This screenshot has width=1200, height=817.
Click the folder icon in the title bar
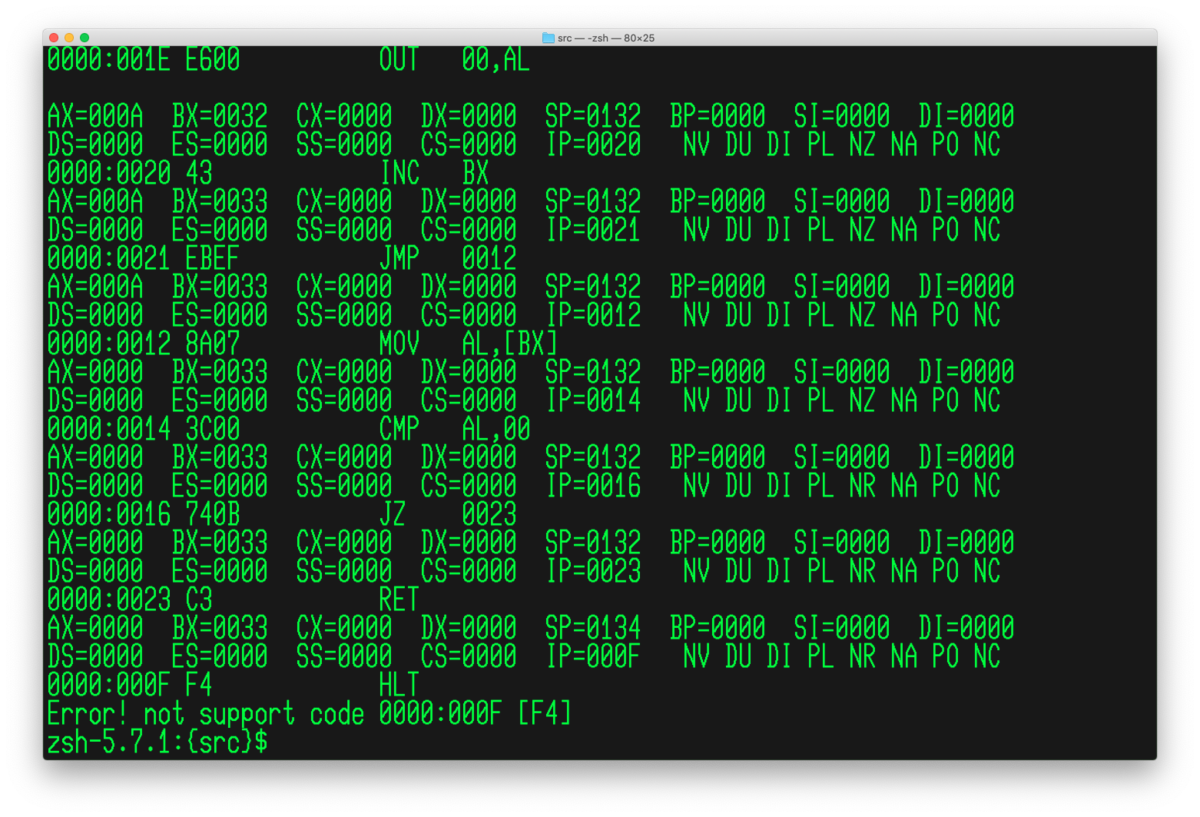548,38
